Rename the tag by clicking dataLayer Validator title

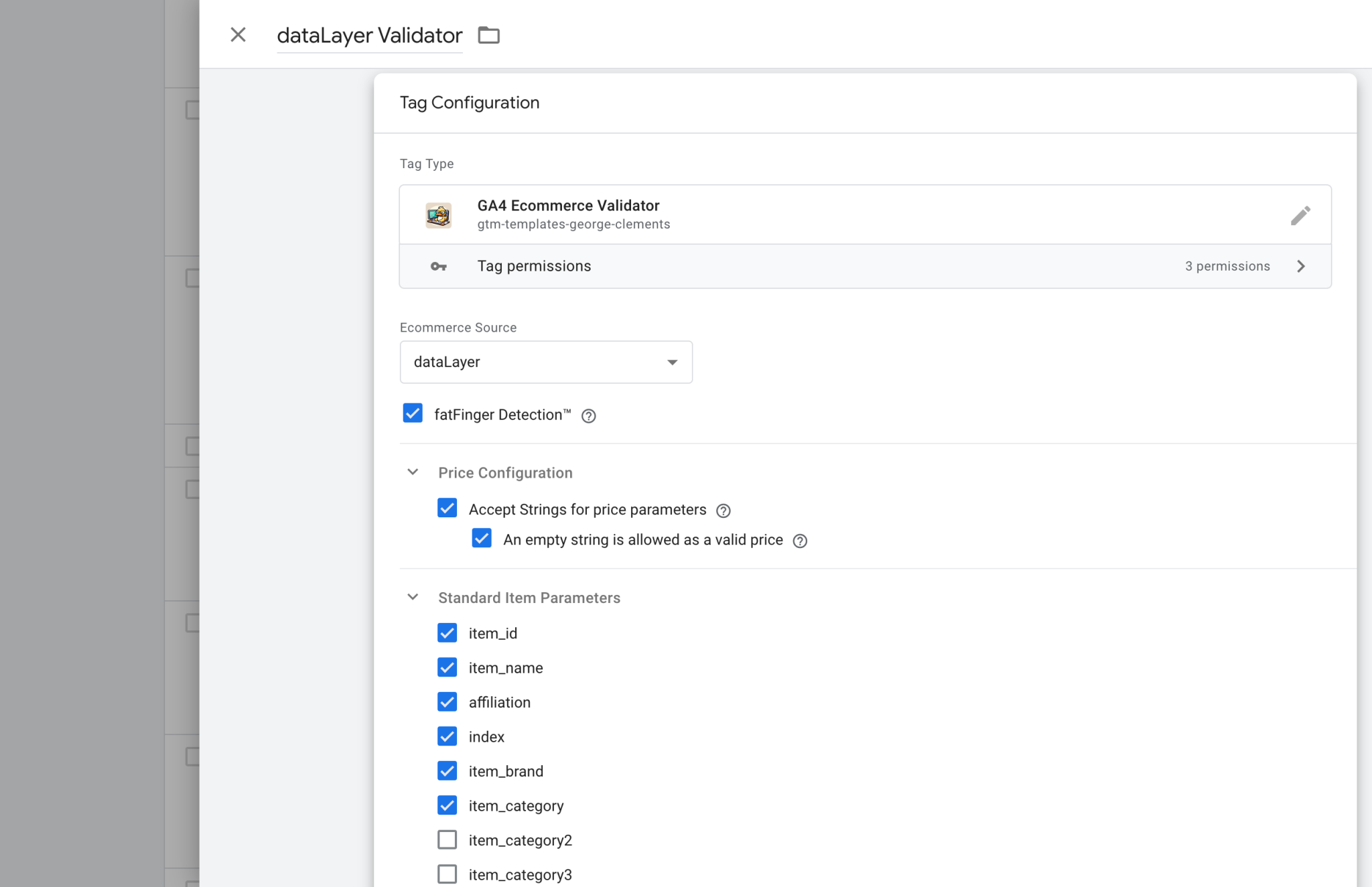click(x=369, y=35)
